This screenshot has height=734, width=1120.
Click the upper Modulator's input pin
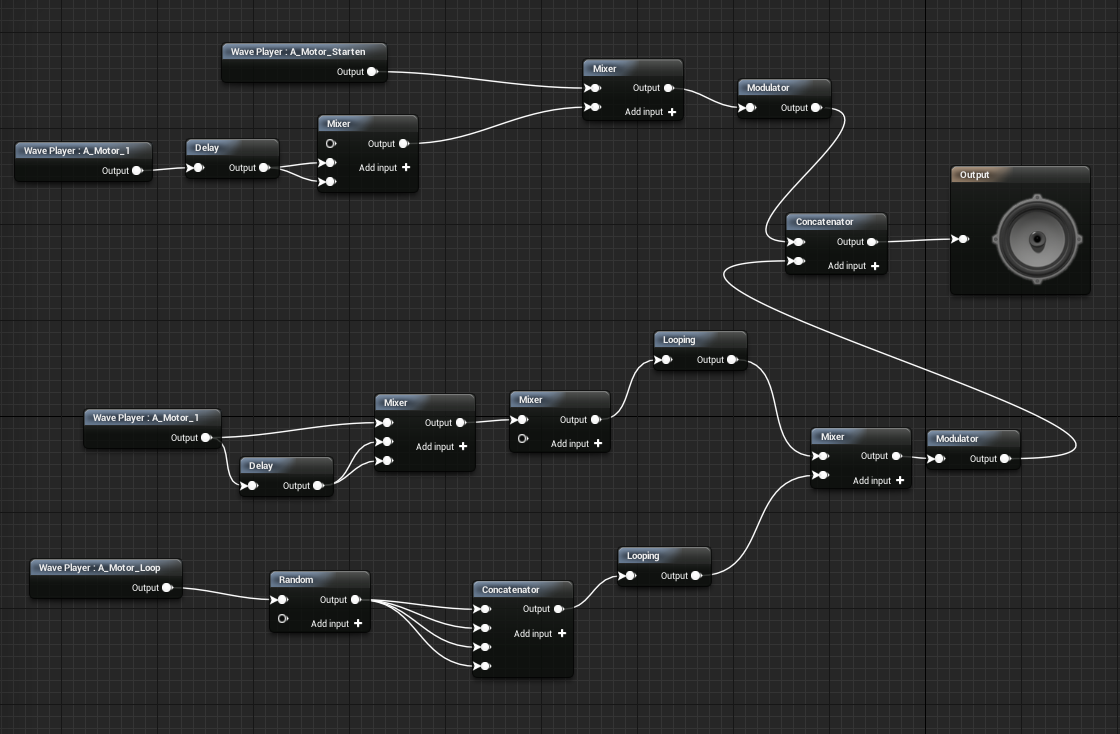click(748, 108)
